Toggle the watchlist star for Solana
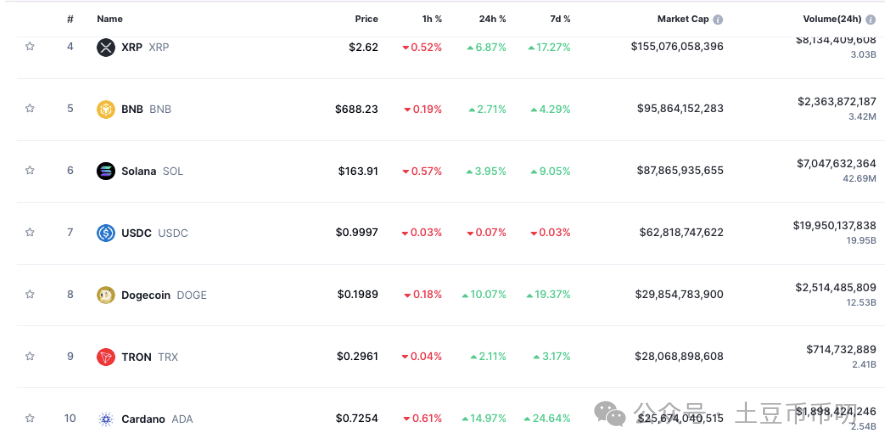 pos(30,171)
